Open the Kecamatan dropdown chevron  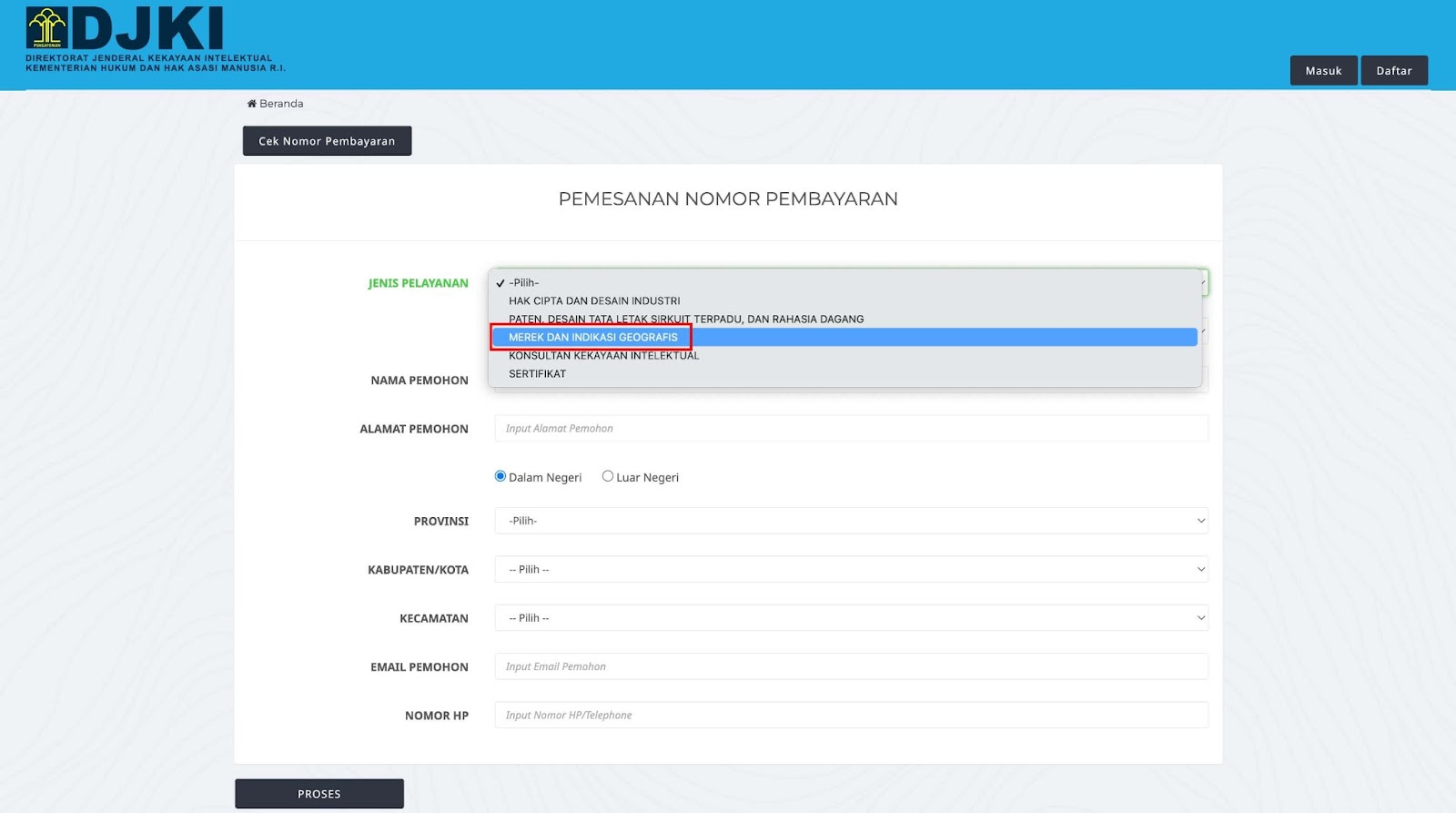(1200, 618)
